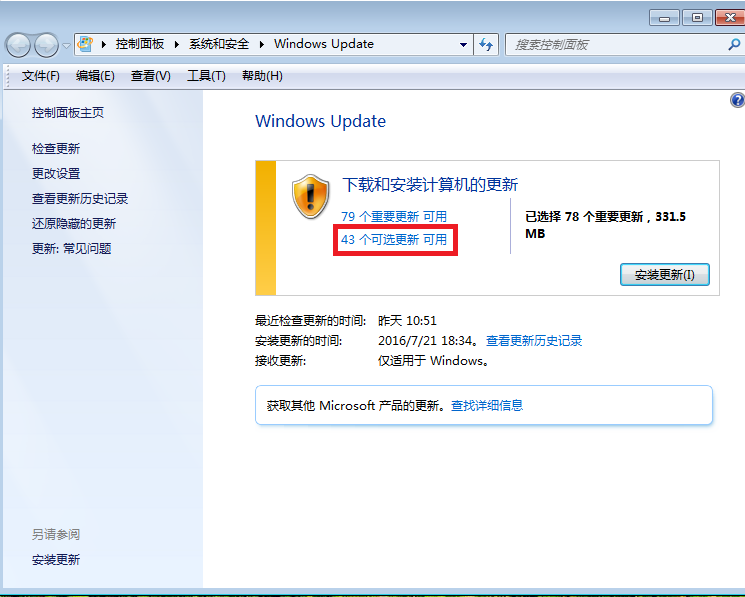Screen dimensions: 745x597
Task: Open the 工具(T) menu
Action: click(206, 76)
